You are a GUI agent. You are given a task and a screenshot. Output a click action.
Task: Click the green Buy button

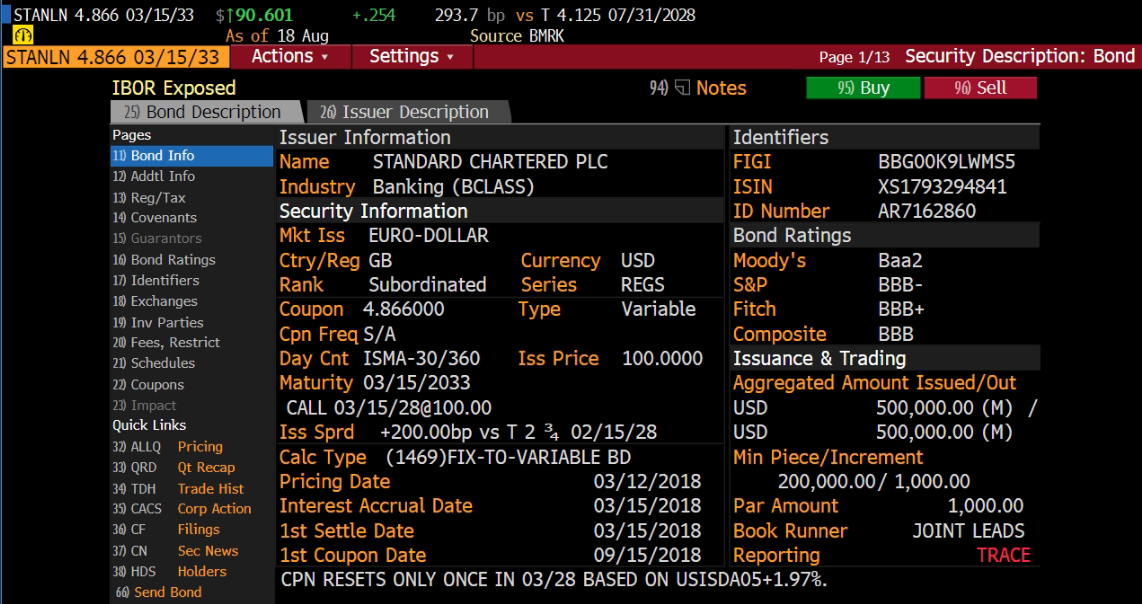click(863, 88)
